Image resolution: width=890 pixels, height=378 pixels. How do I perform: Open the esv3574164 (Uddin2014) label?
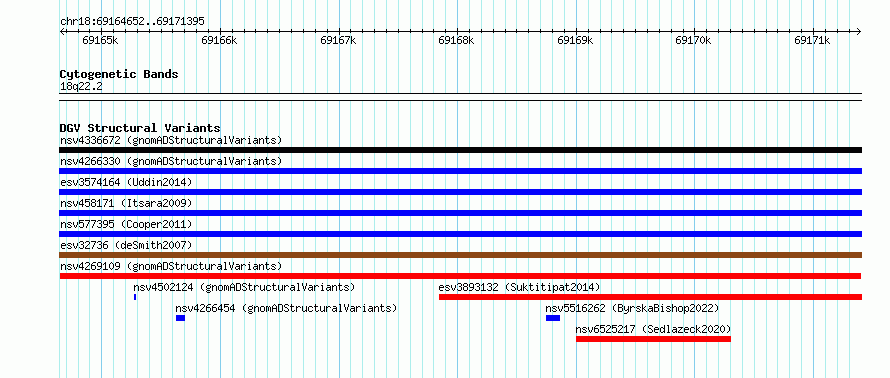(126, 182)
